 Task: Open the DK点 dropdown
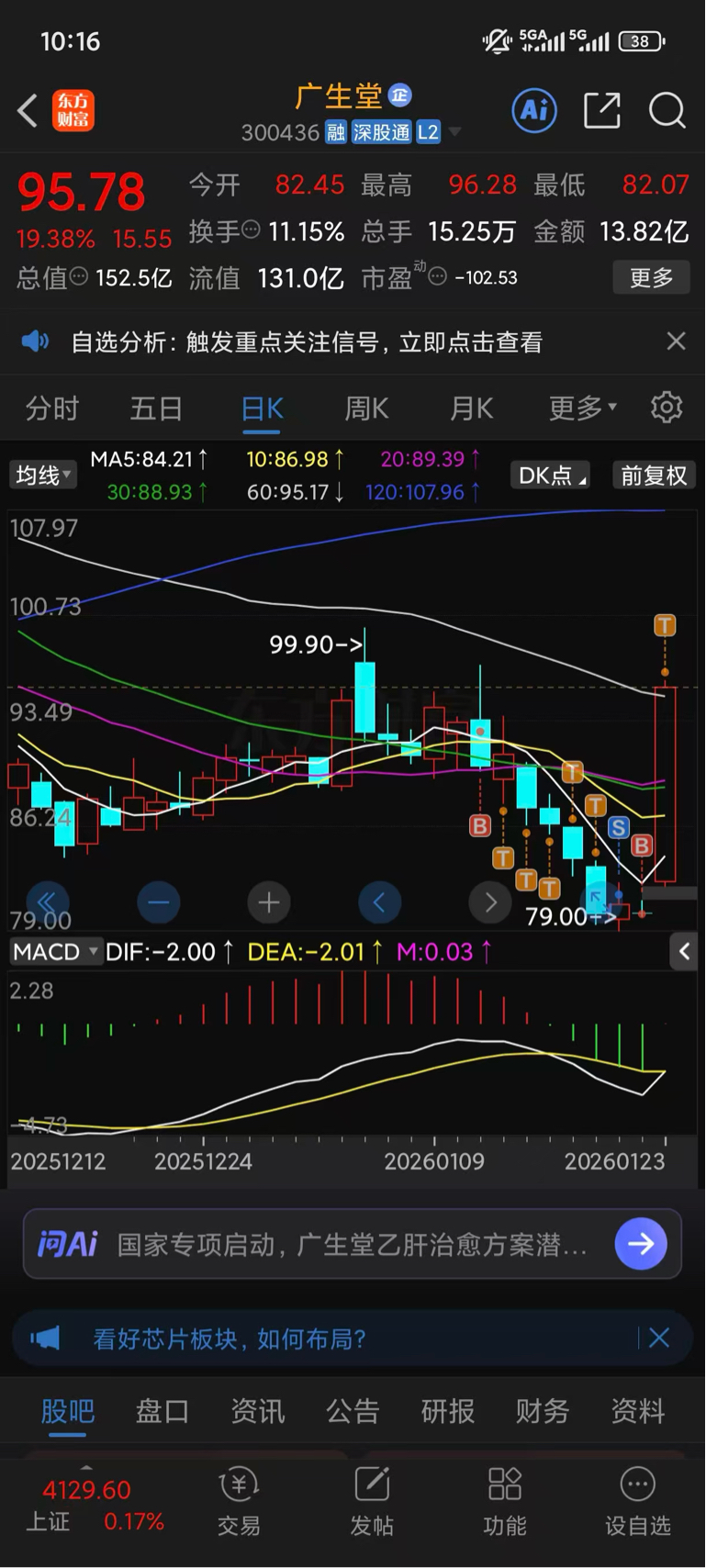[550, 475]
